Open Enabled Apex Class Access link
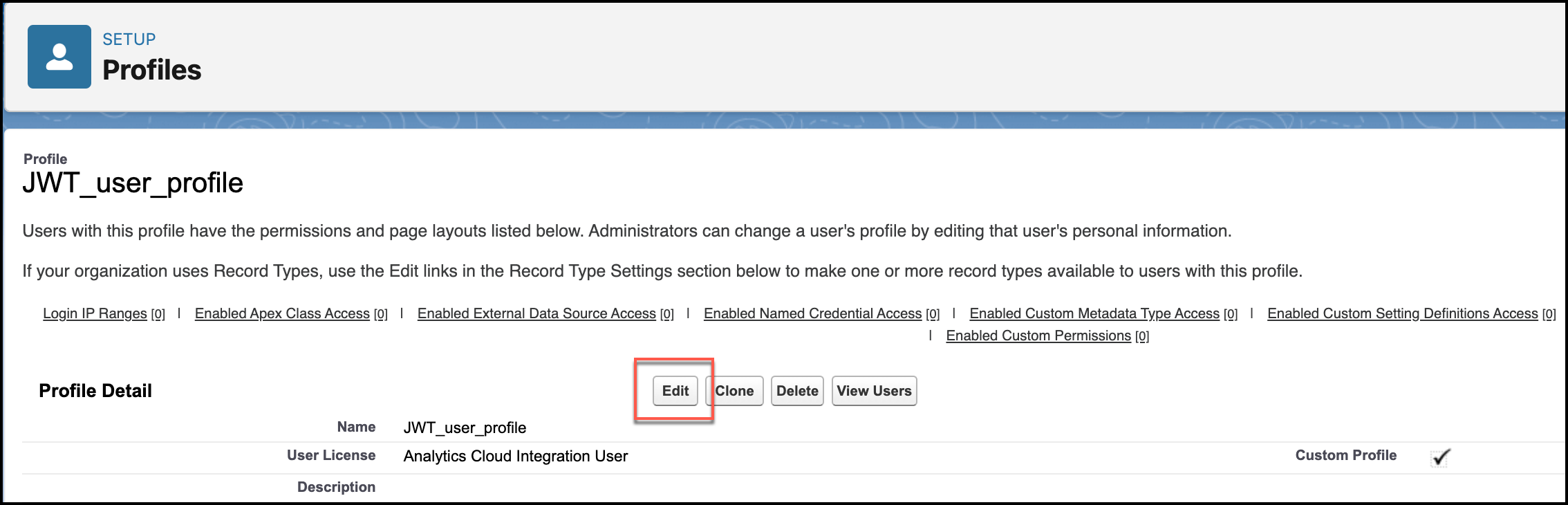 (282, 313)
